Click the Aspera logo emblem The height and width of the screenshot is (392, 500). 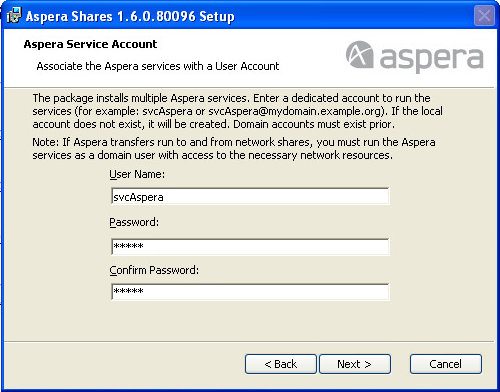click(x=359, y=54)
